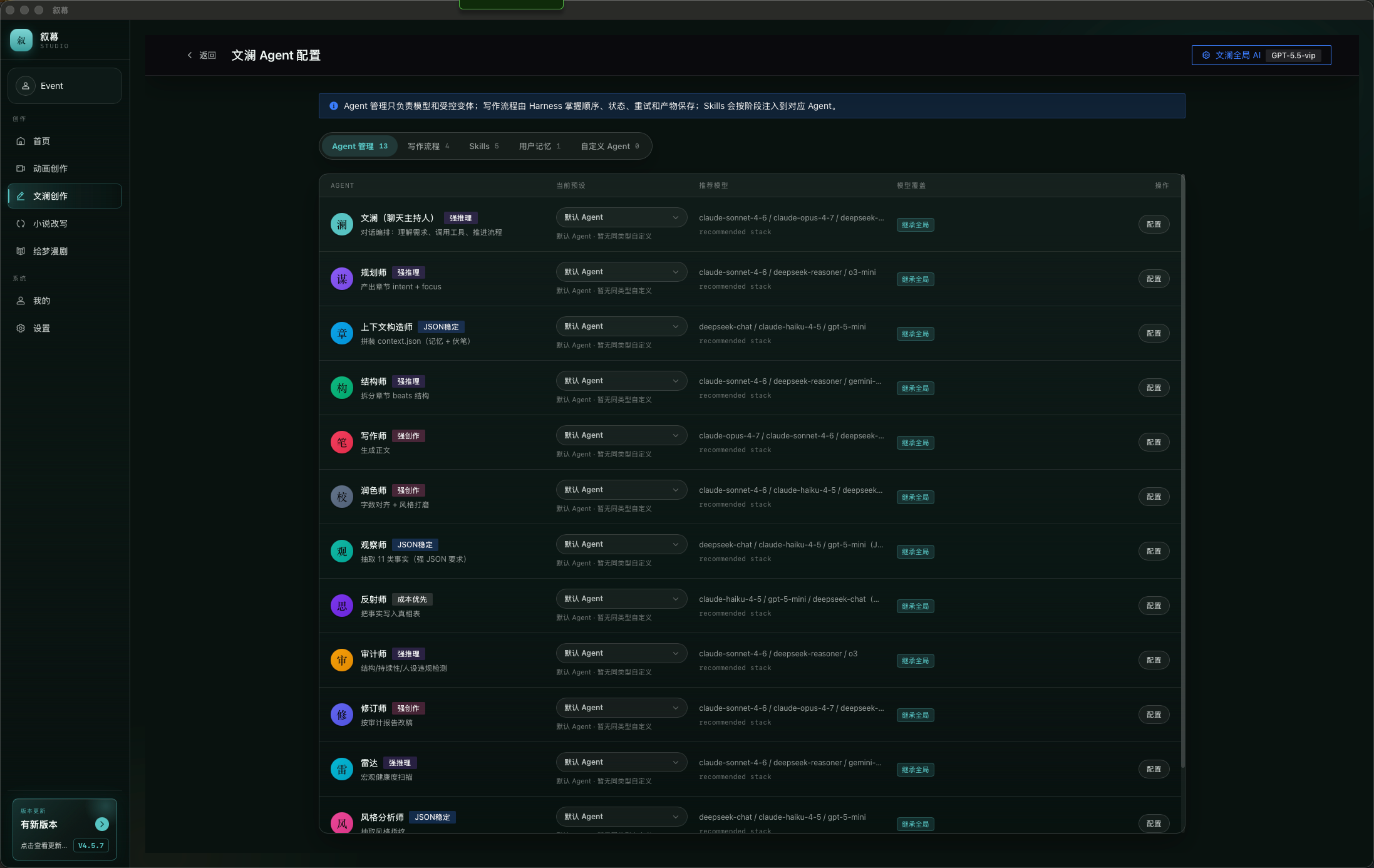Open preset dropdown for 规划师 row
The image size is (1374, 868).
(621, 272)
